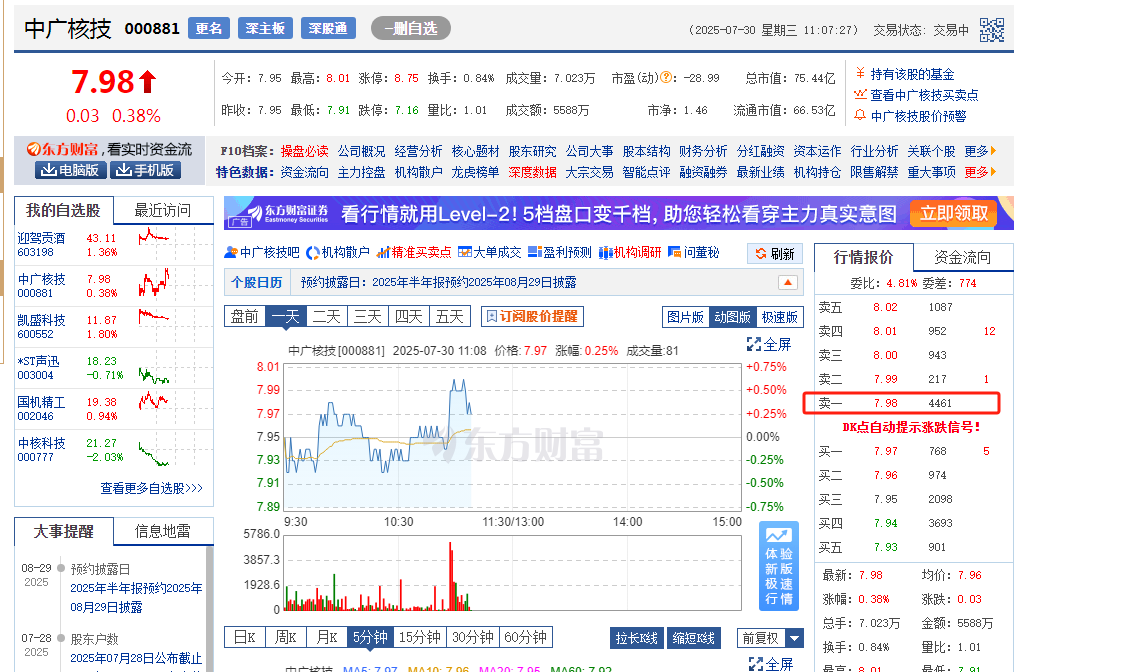Viewport: 1147px width, 672px height.
Task: Open 中广核技吧 forum link
Action: click(262, 252)
